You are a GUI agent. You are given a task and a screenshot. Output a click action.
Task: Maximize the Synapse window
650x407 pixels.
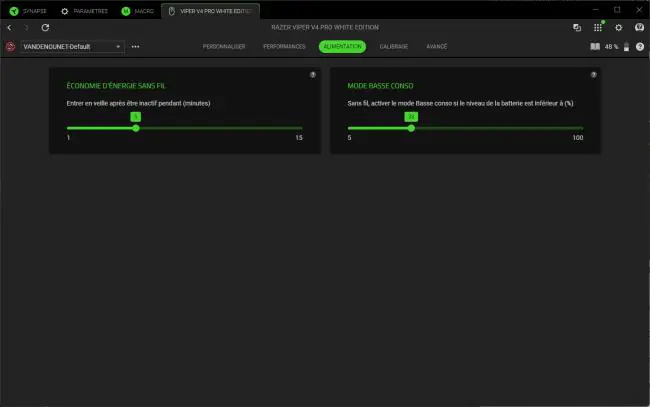tap(617, 10)
